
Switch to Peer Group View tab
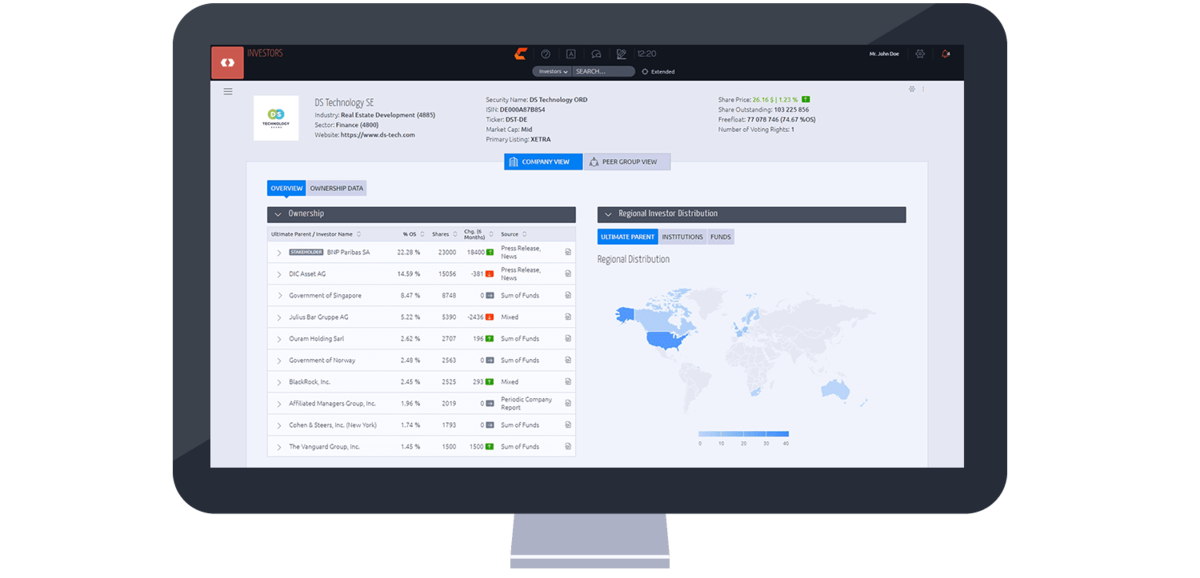(627, 162)
